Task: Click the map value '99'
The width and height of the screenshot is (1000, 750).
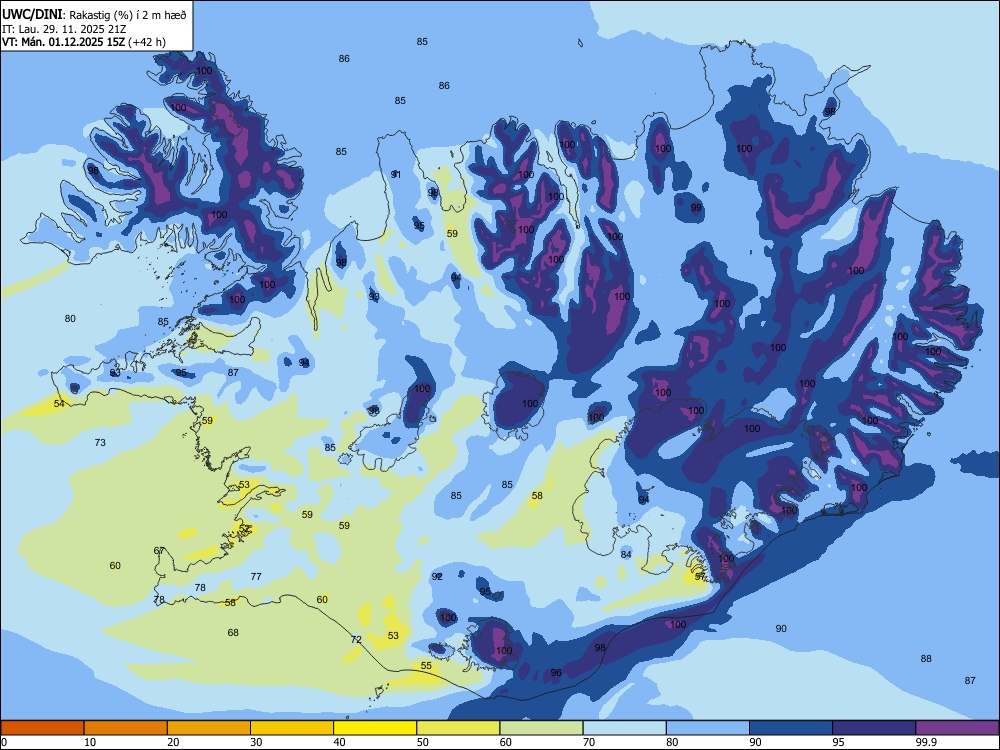Action: pos(696,208)
